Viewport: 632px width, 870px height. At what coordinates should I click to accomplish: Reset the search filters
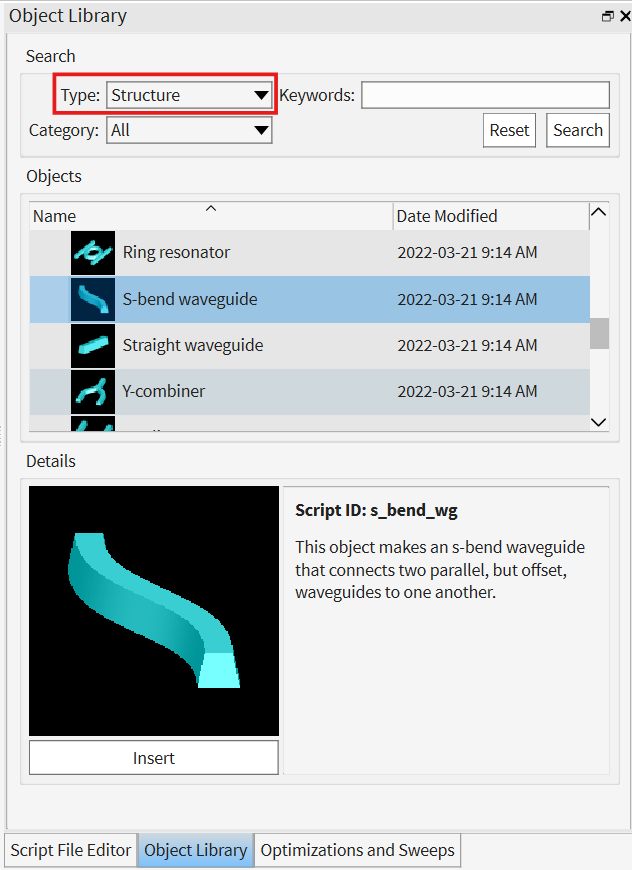click(509, 130)
